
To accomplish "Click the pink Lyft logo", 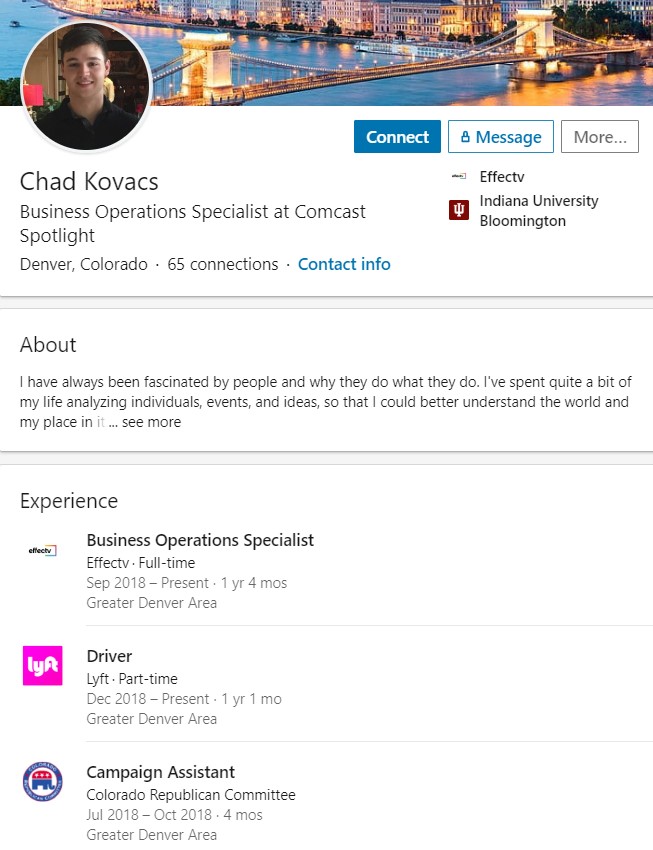I will [x=42, y=666].
